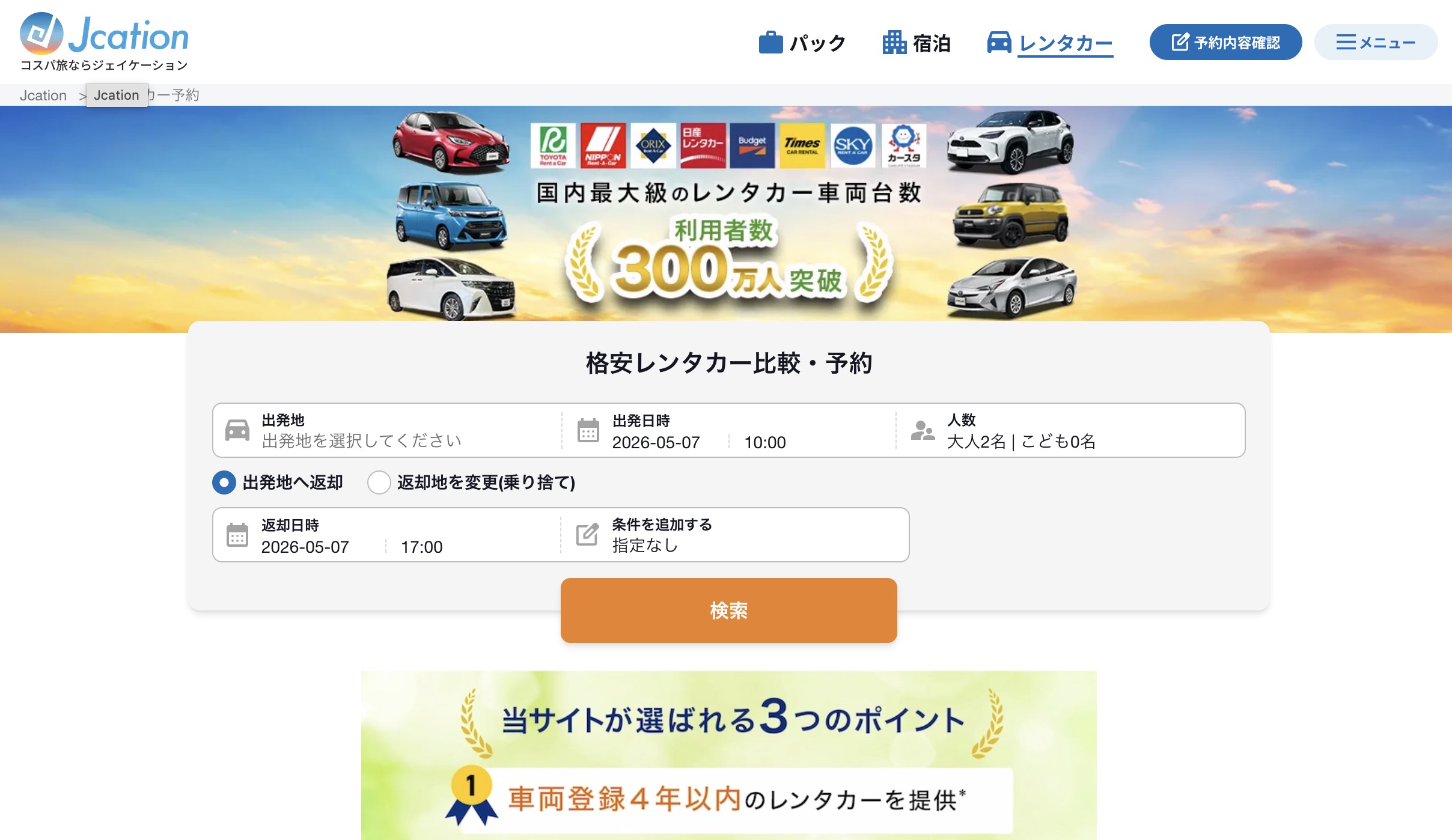The image size is (1452, 840).
Task: Click the car icon beside 出発地
Action: click(x=237, y=430)
